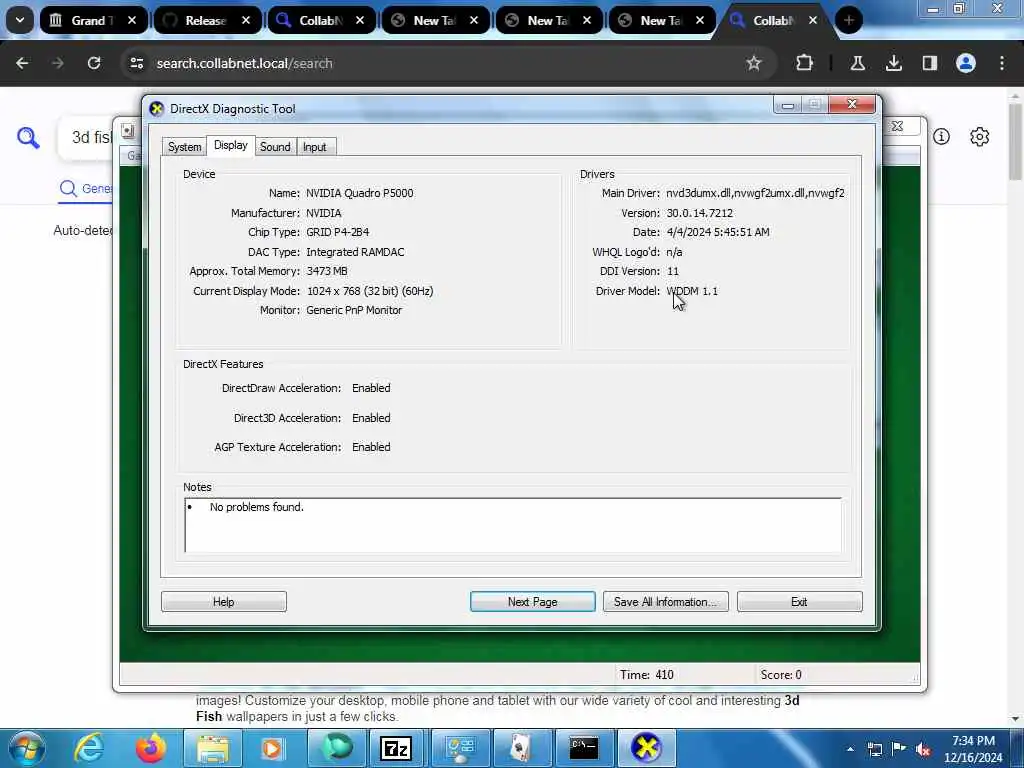Click the 3473 MB memory value

pos(327,271)
